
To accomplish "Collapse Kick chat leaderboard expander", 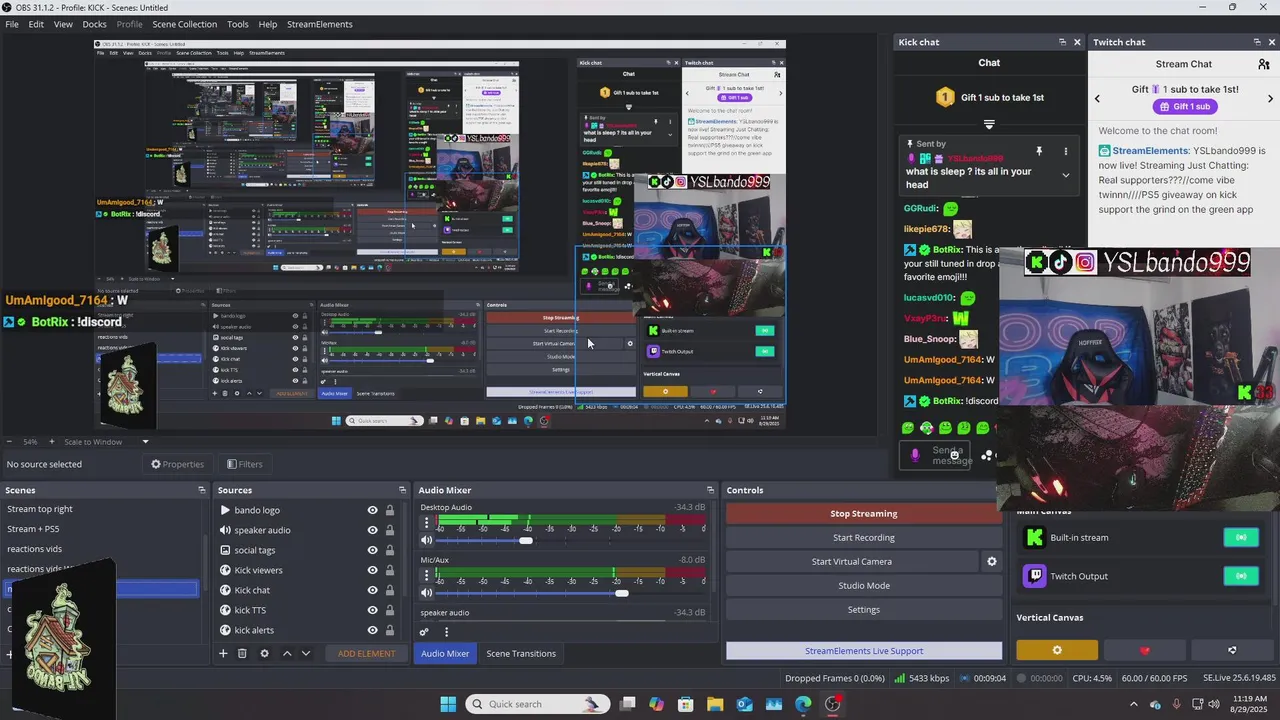I will (x=989, y=125).
